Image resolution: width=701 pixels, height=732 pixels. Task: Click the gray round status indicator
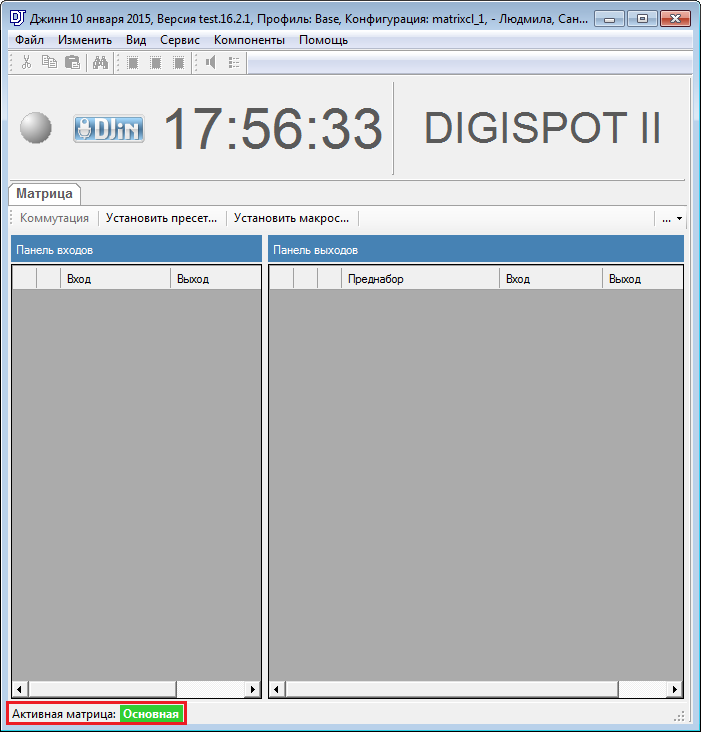[36, 128]
